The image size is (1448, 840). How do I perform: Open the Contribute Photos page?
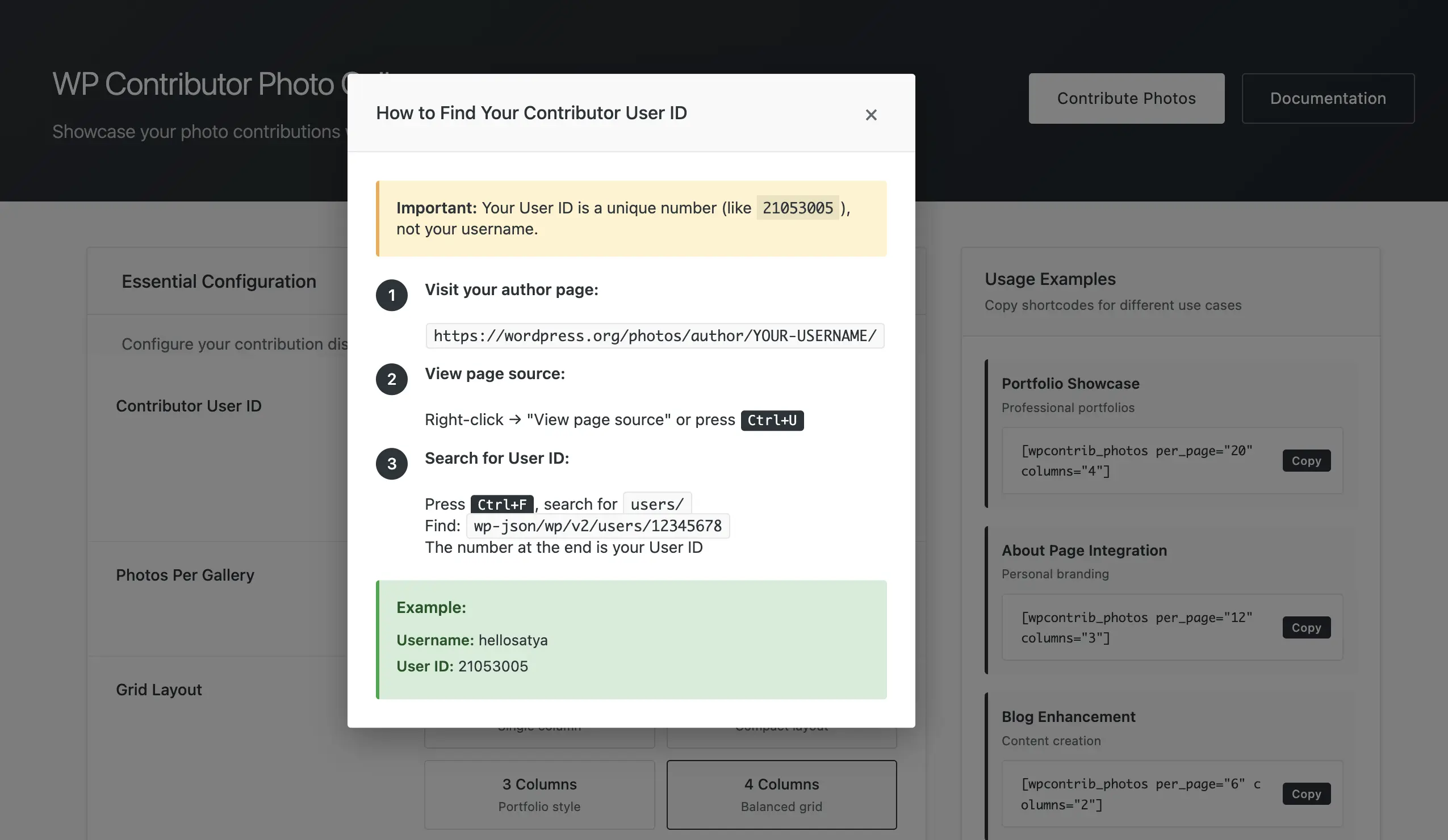coord(1125,98)
